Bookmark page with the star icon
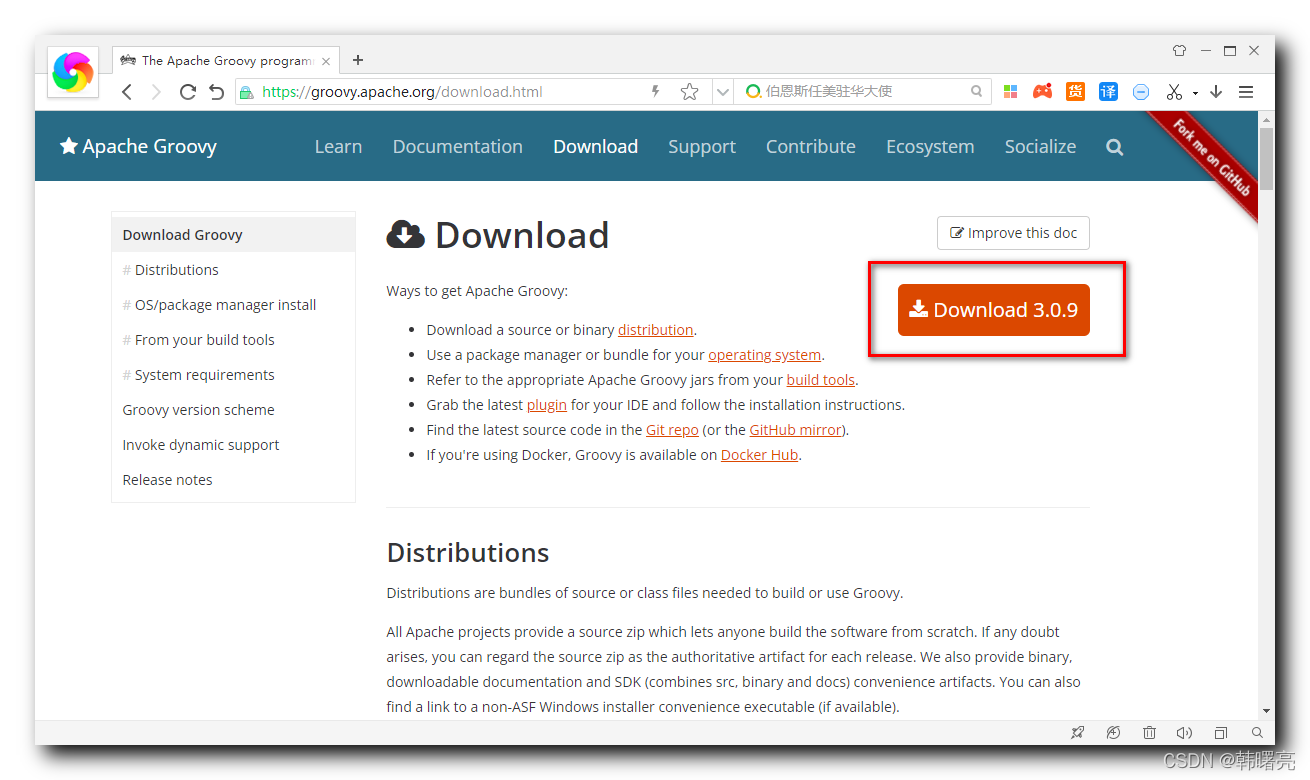 (x=689, y=92)
